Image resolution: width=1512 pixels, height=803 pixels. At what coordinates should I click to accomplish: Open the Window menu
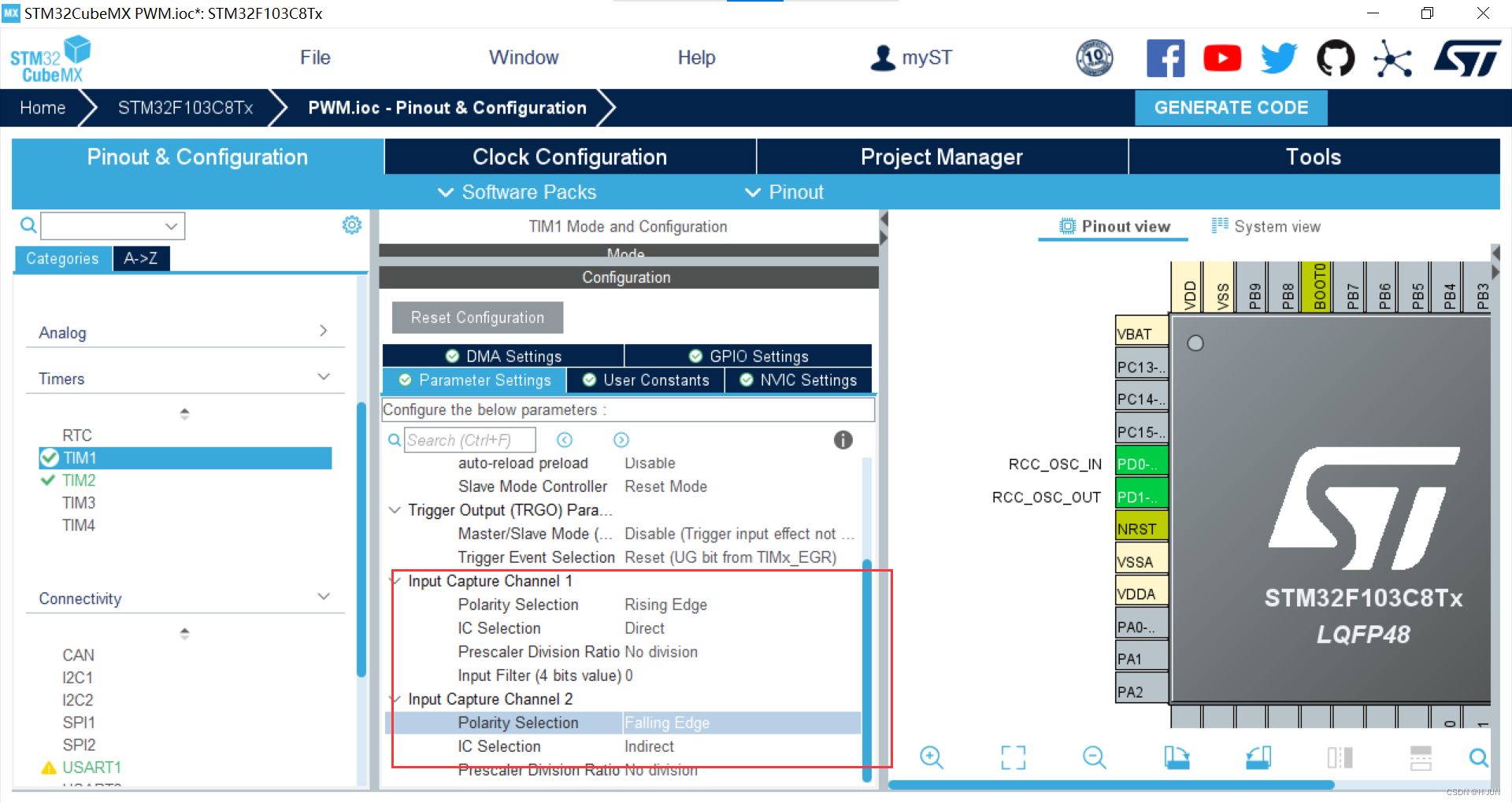(524, 57)
